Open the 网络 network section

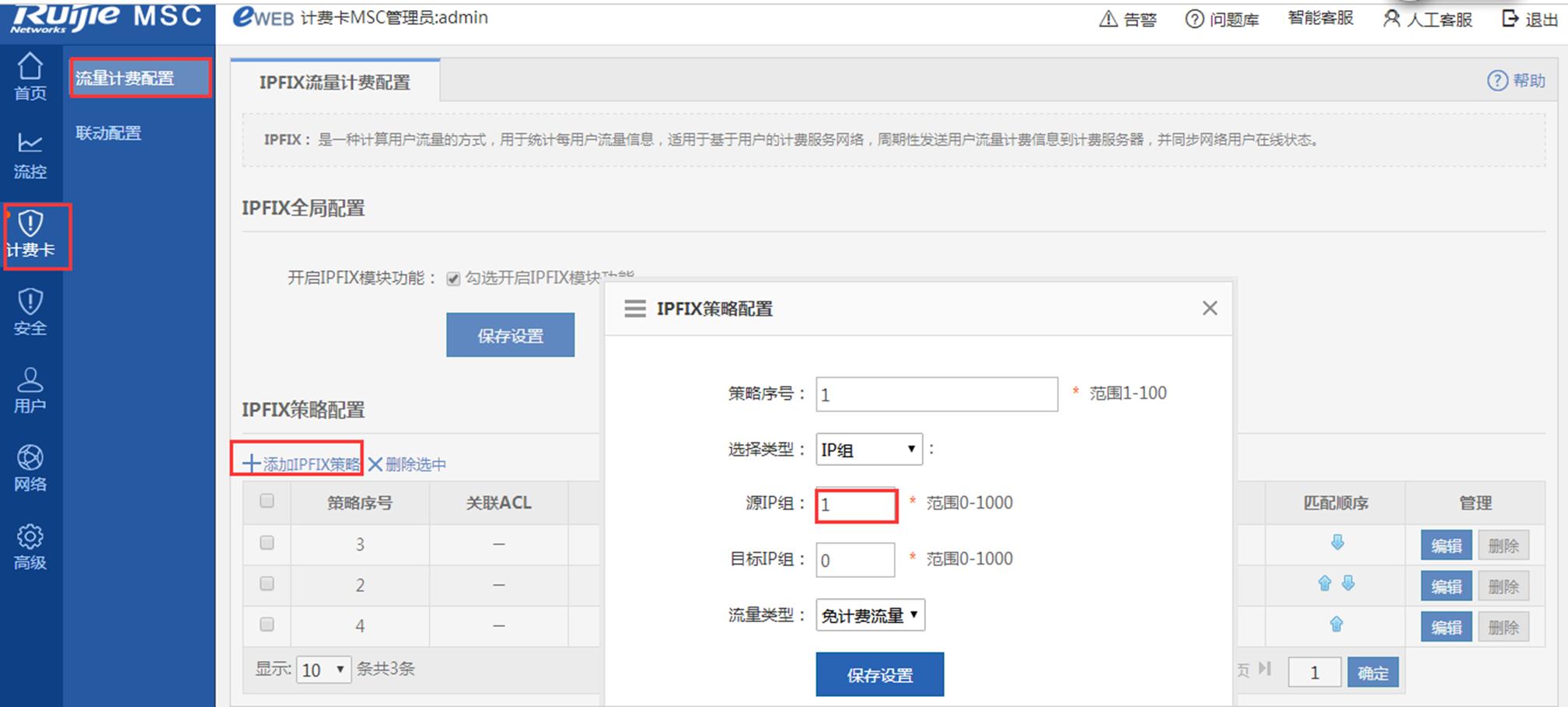30,467
